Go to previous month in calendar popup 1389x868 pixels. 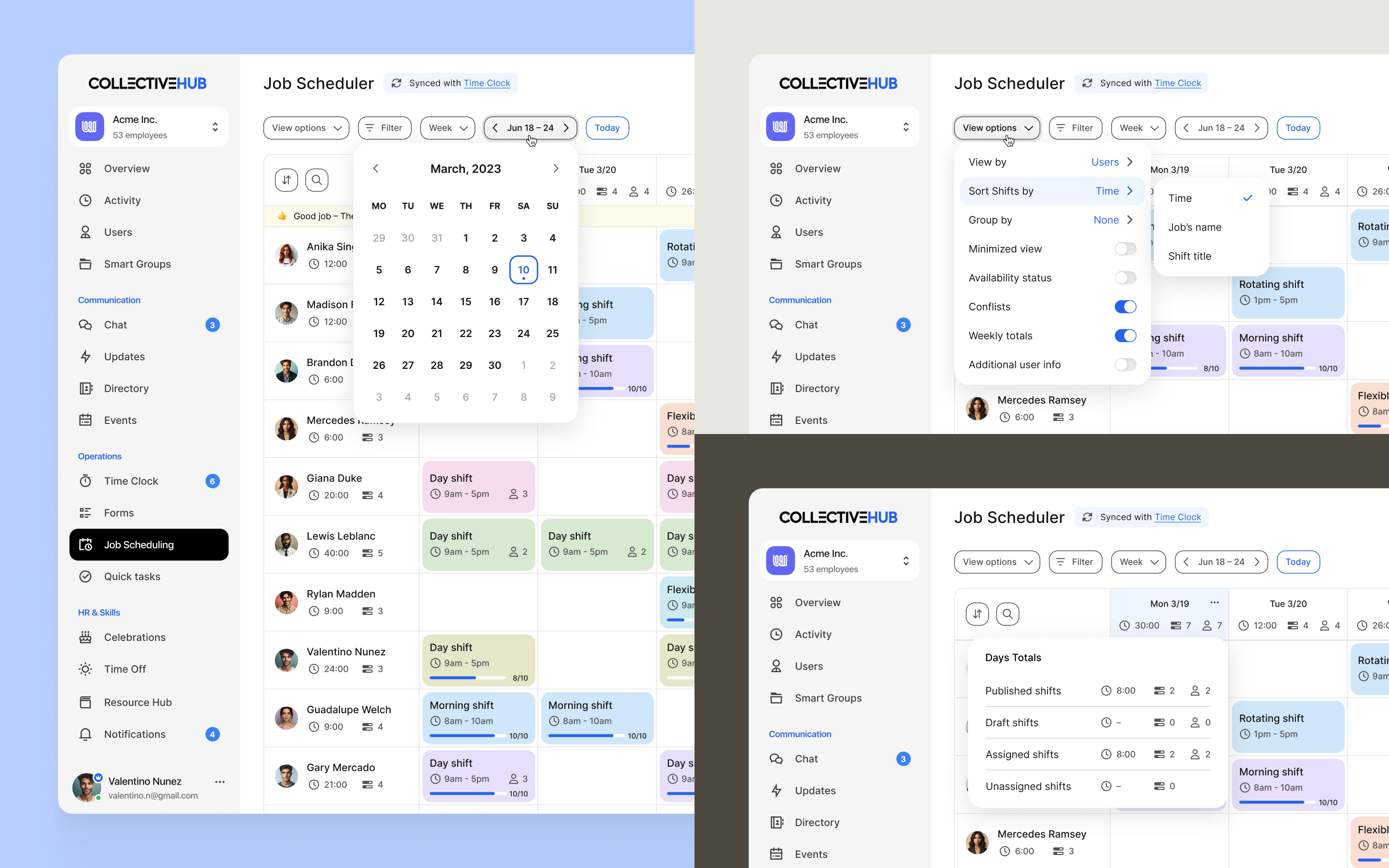(x=376, y=168)
